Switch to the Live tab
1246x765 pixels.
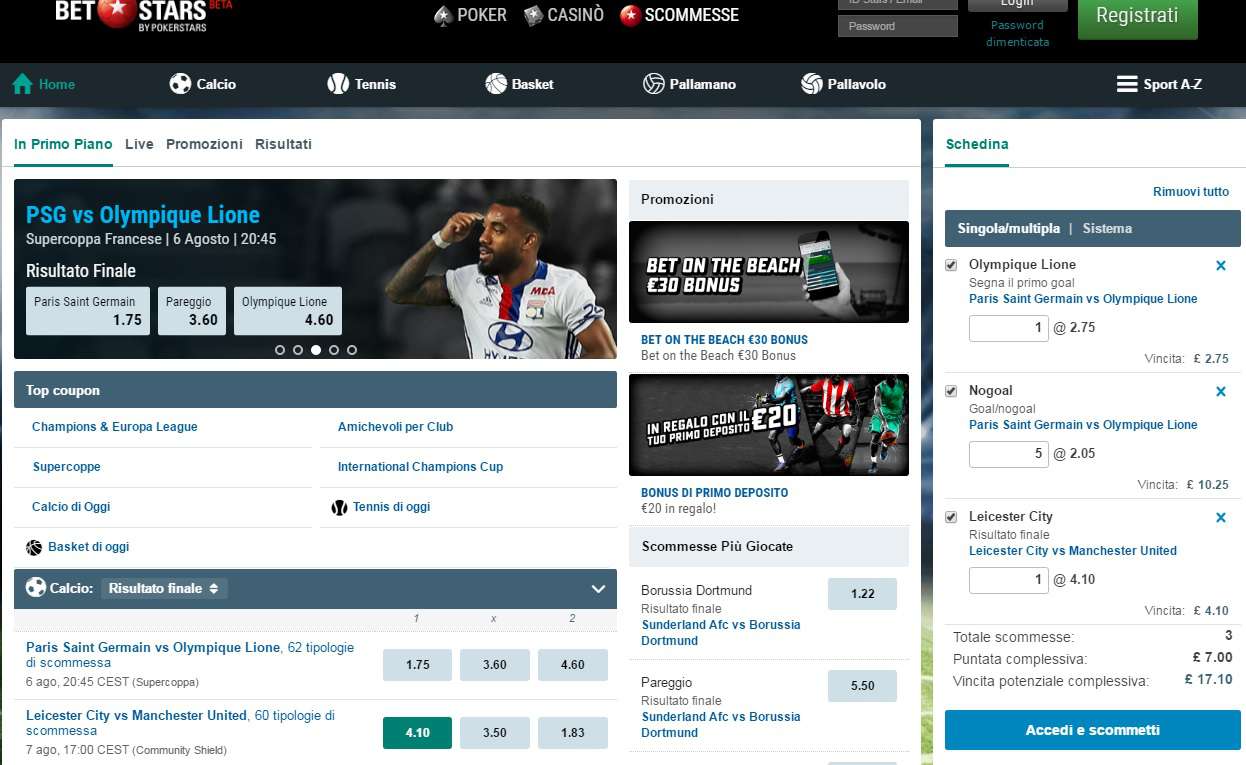139,144
